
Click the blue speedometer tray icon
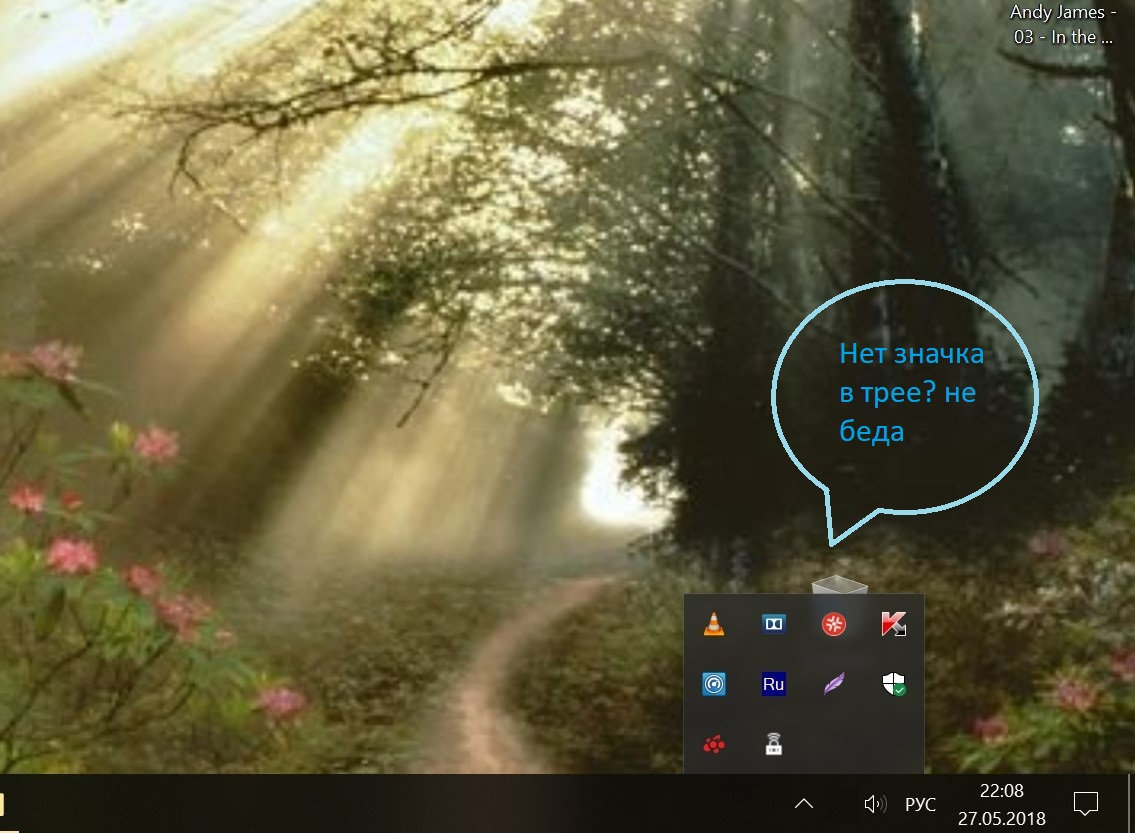tap(713, 684)
